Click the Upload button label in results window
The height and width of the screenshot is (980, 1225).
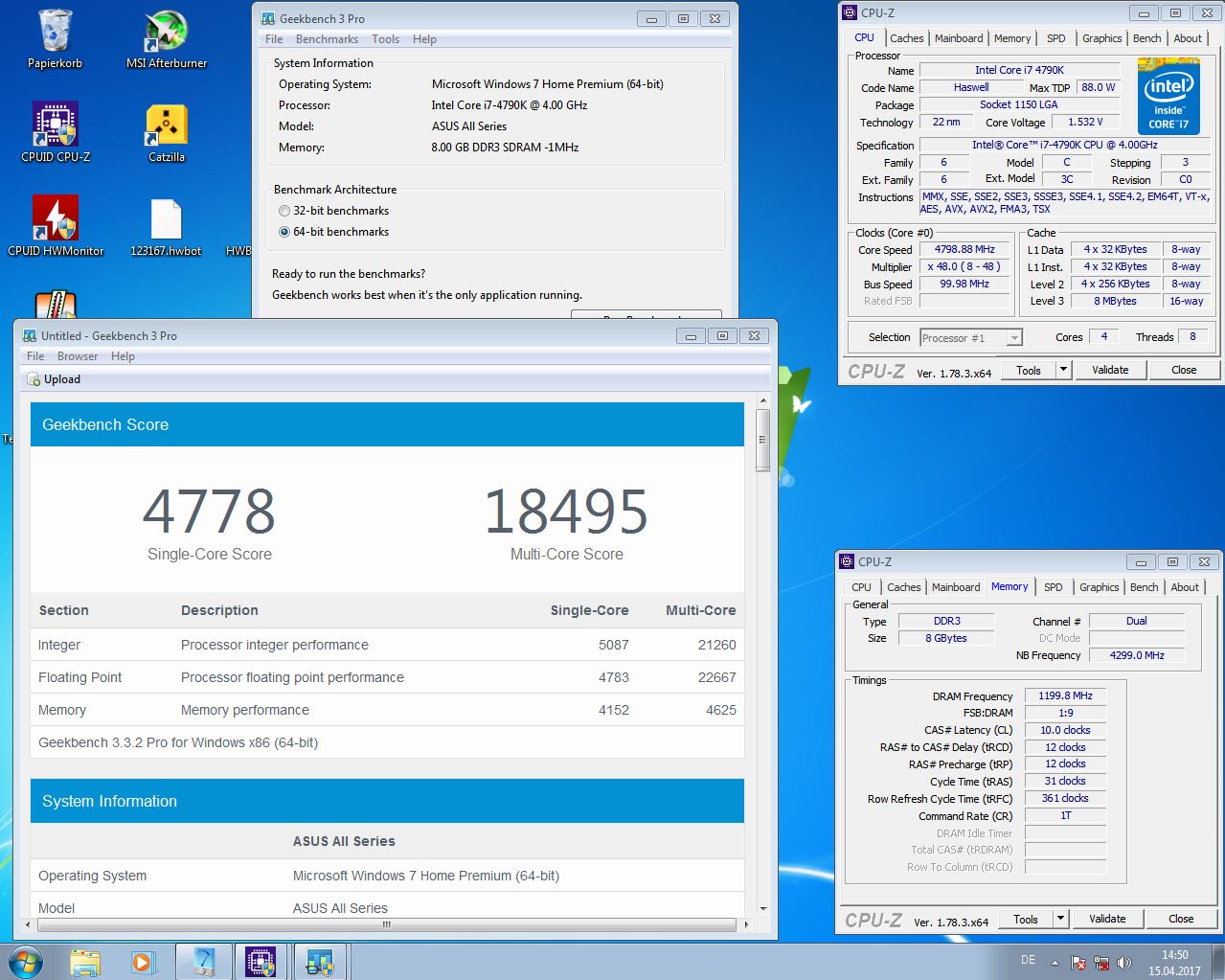[62, 379]
